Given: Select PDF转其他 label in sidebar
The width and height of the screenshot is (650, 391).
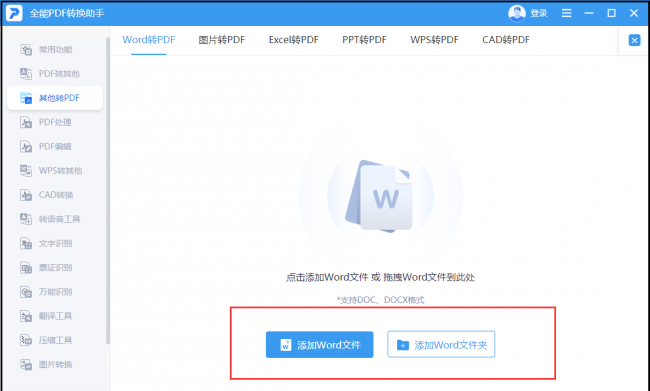Looking at the screenshot, I should (x=59, y=74).
